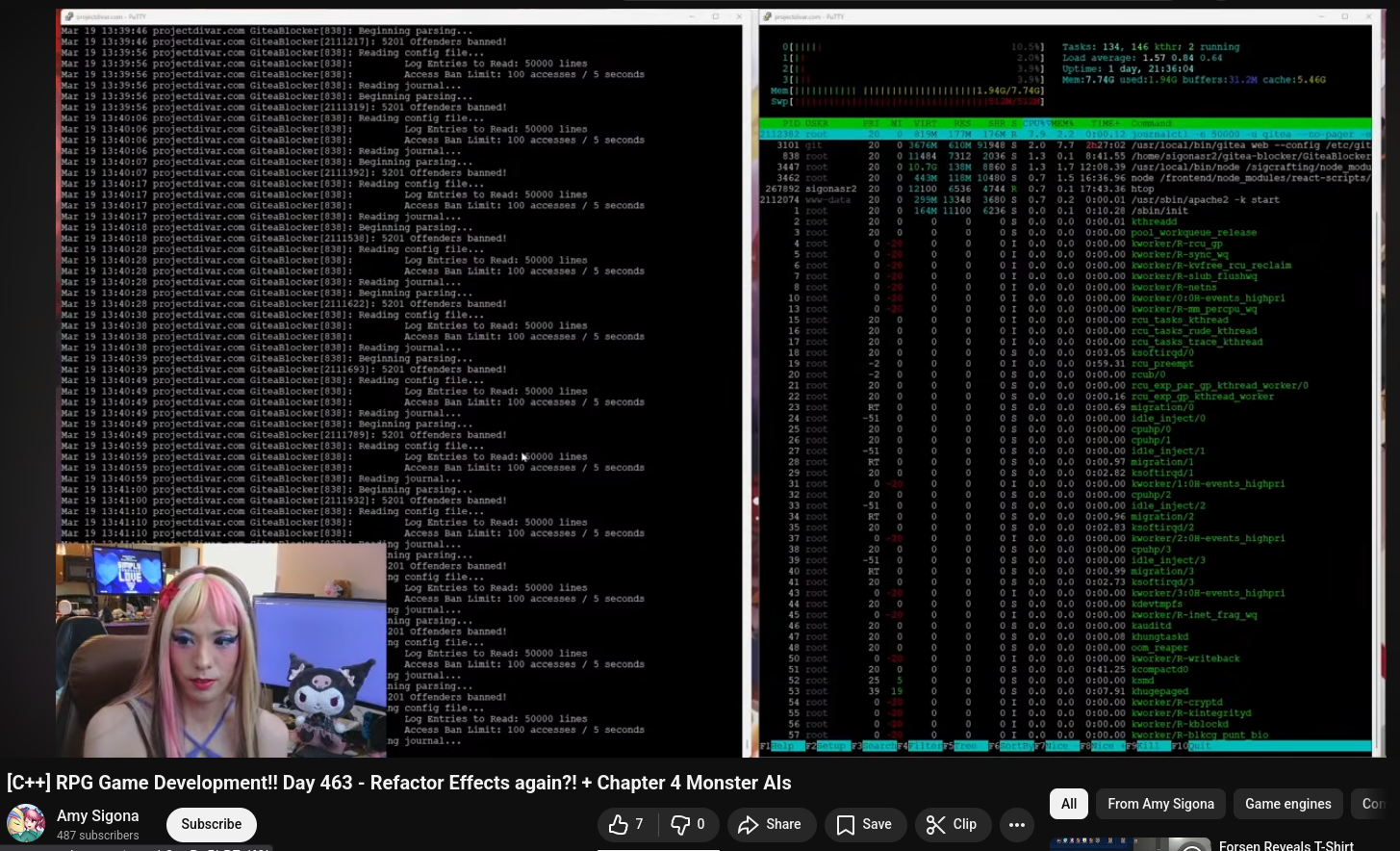This screenshot has height=851, width=1400.
Task: Select the gitea web process row
Action: click(x=1065, y=145)
